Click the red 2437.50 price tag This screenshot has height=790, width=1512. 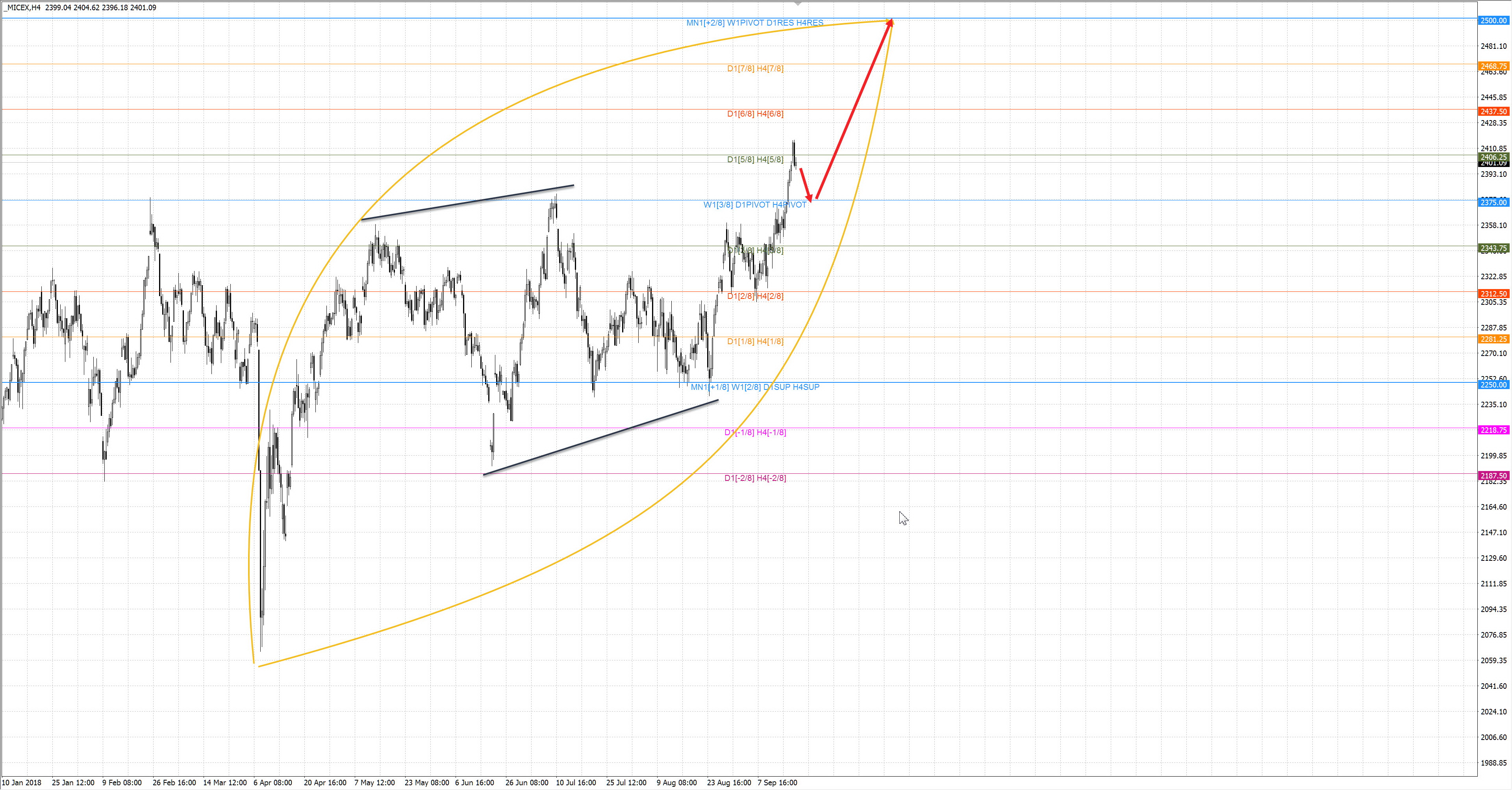[1493, 111]
